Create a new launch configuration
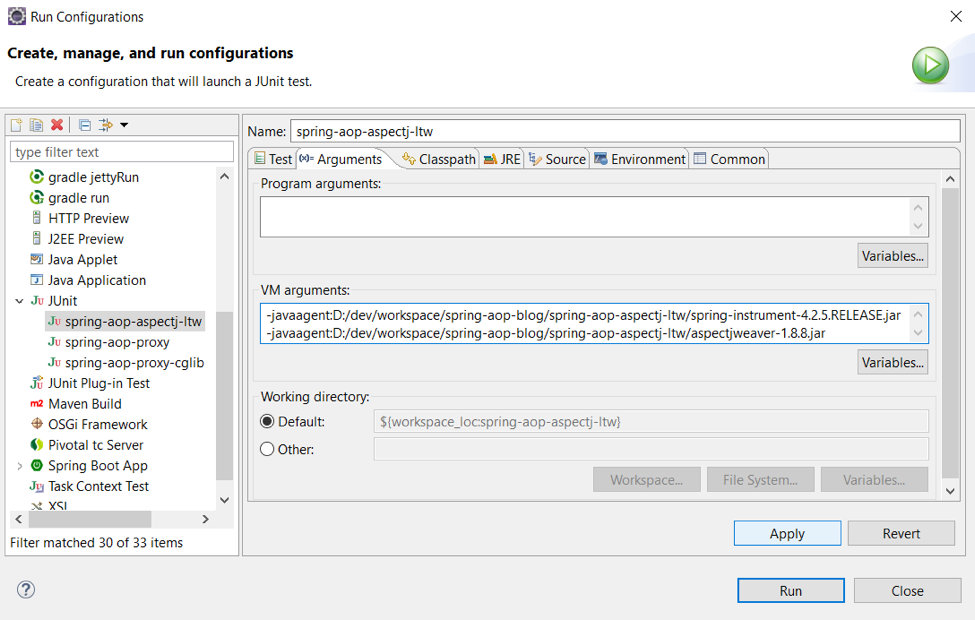 17,125
